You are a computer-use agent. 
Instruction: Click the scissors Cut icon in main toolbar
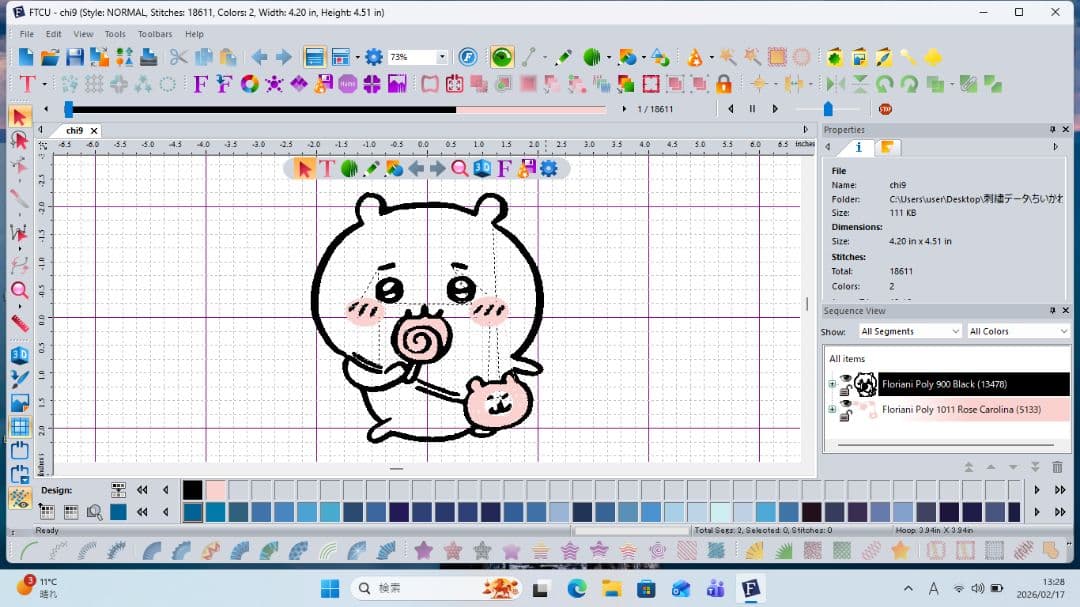pyautogui.click(x=178, y=57)
